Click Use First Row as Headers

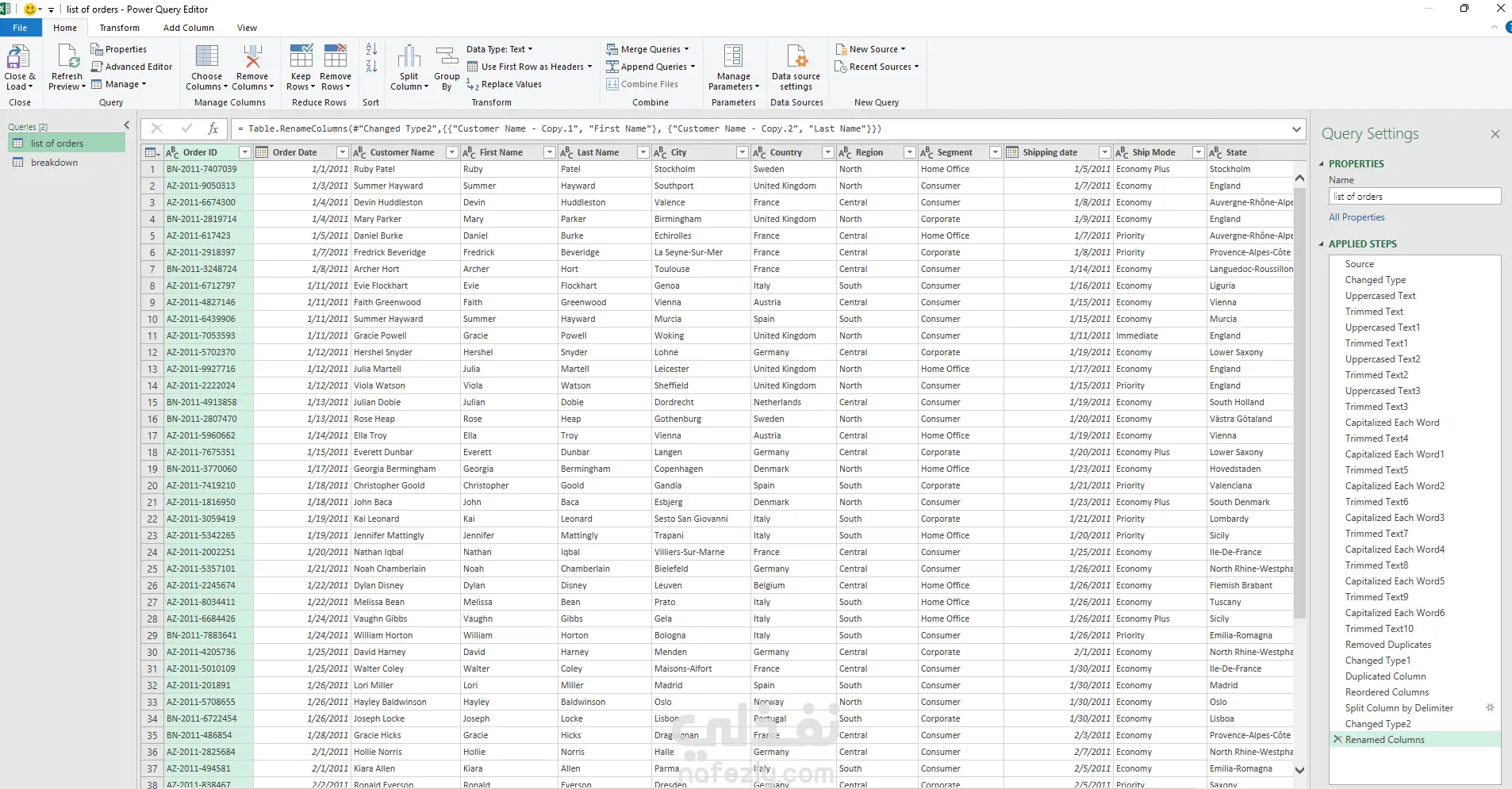point(530,67)
